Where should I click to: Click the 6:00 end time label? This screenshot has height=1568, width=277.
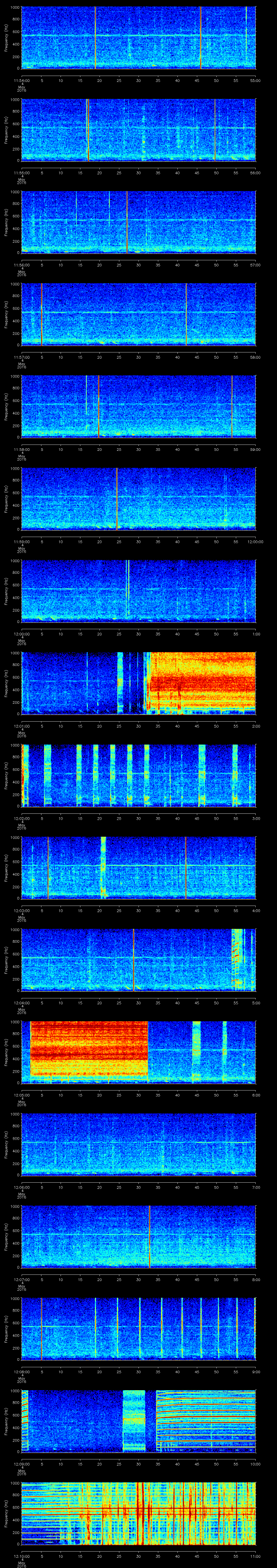coord(256,1095)
